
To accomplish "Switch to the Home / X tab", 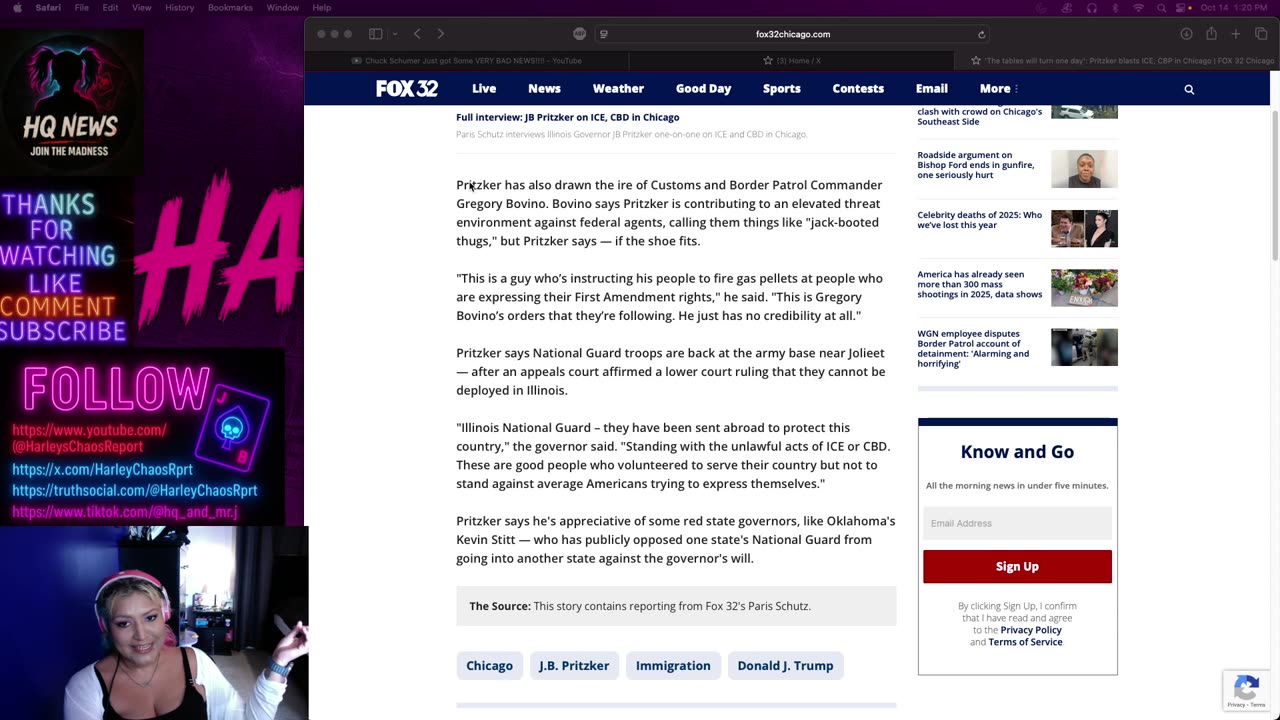I will pos(790,61).
